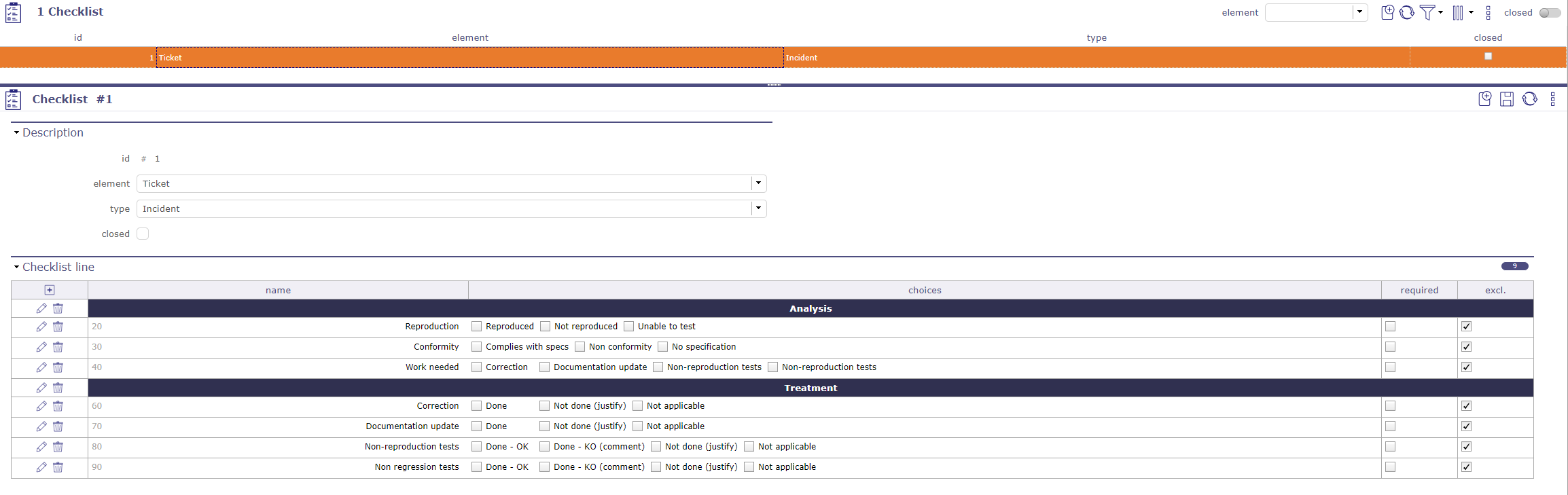Click the No specification checkbox
The image size is (1568, 495).
click(x=662, y=347)
